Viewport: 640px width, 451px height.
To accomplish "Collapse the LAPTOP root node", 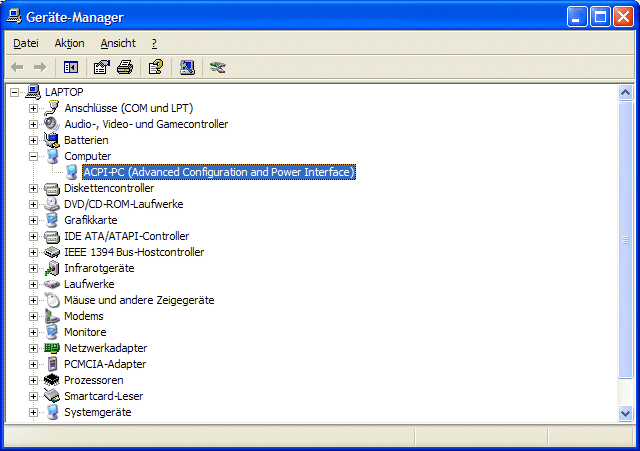I will (14, 92).
